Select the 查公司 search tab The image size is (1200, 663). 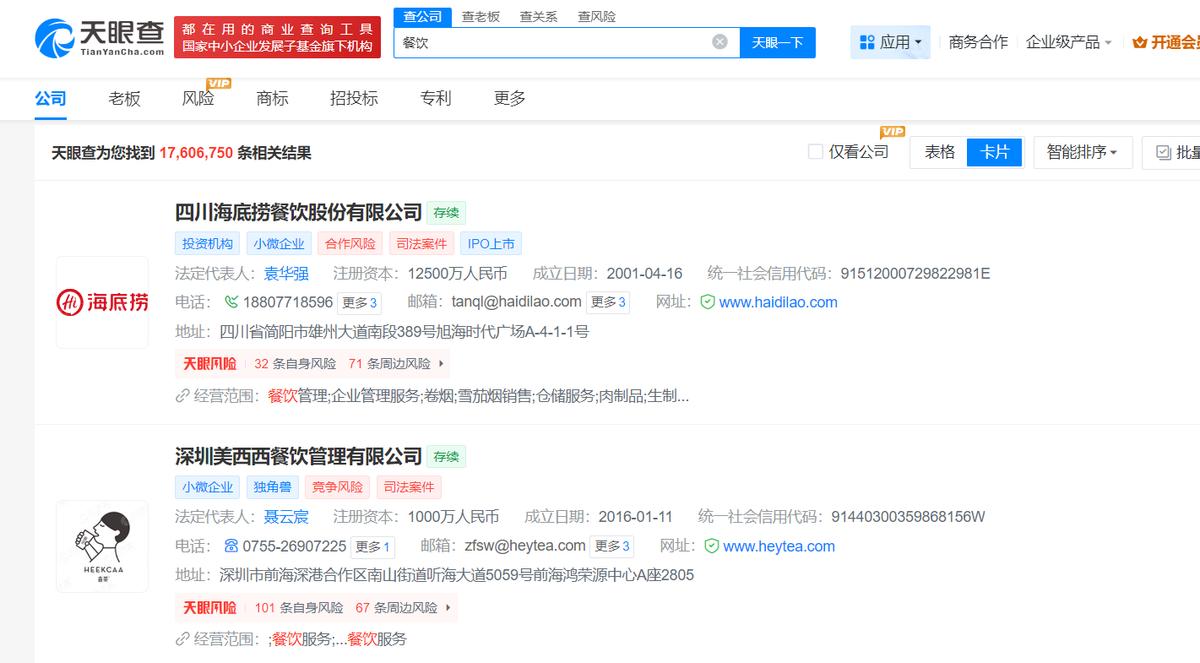(423, 16)
